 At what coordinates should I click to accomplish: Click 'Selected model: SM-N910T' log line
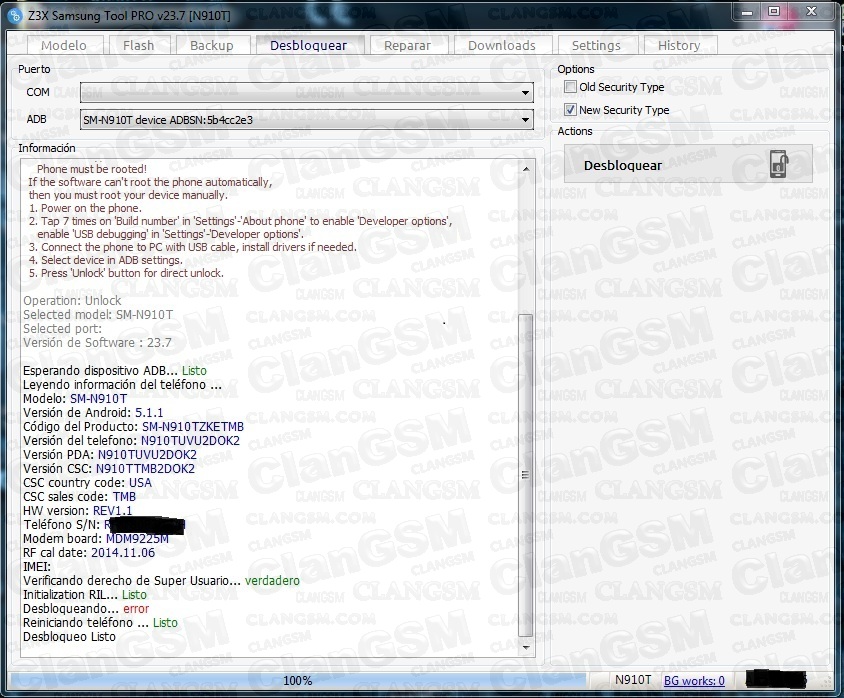coord(98,314)
